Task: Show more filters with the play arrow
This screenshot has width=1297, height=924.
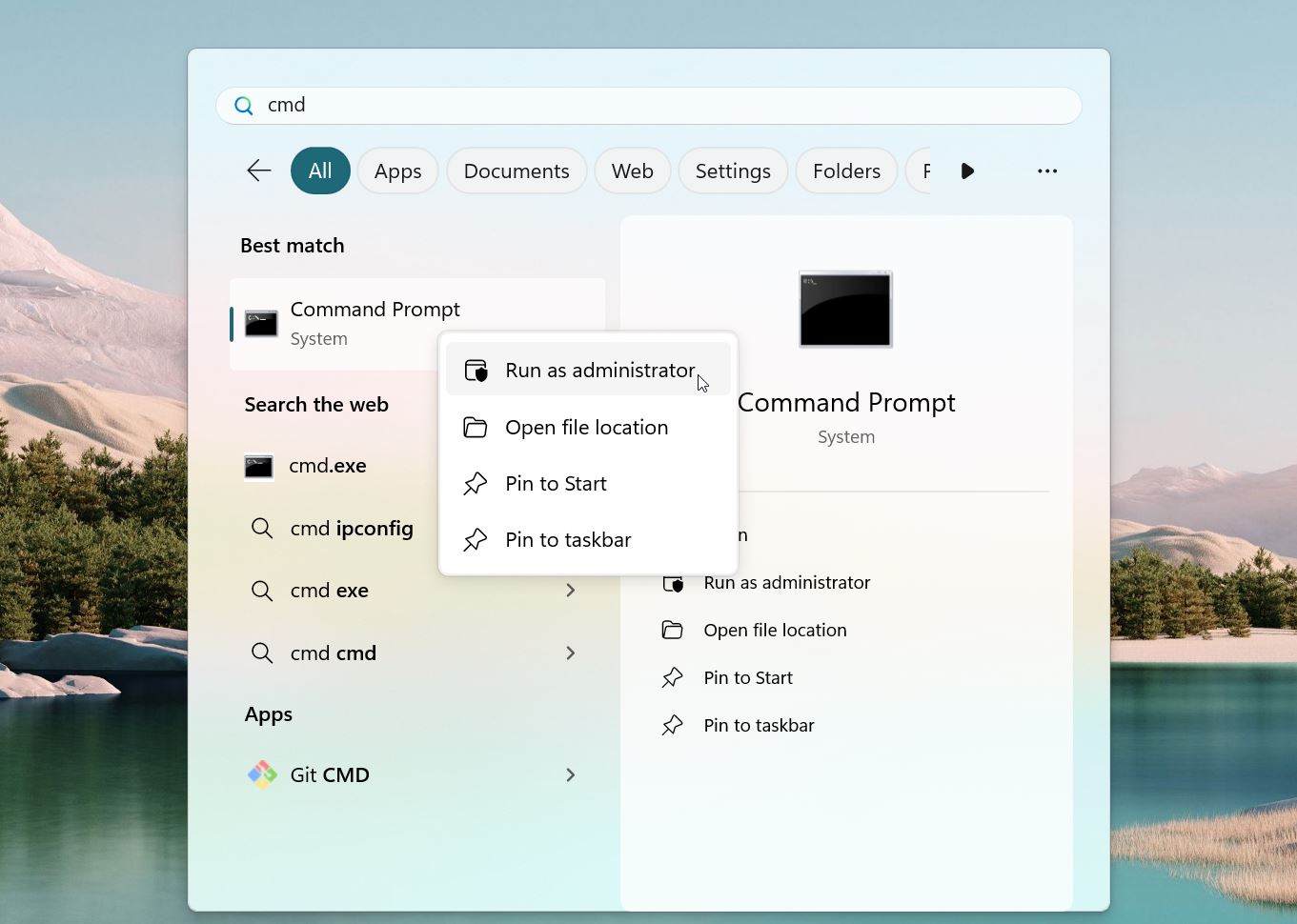Action: coord(967,171)
